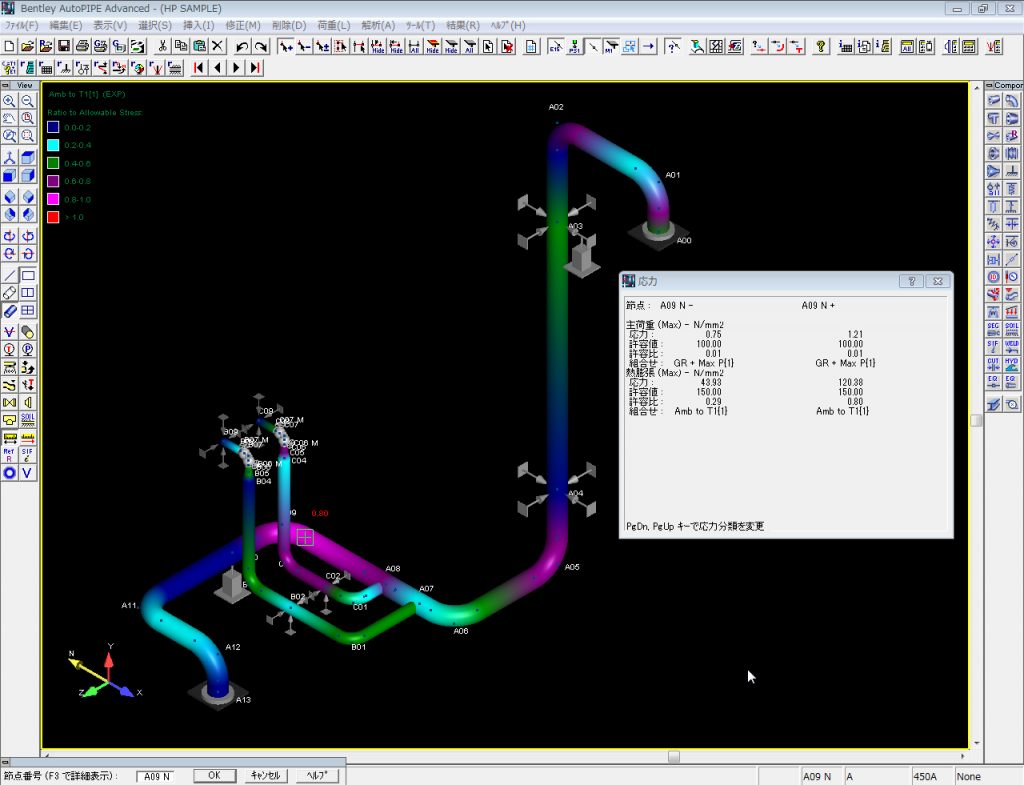Select the isometric view axes icon
Image resolution: width=1024 pixels, height=785 pixels.
click(x=9, y=157)
